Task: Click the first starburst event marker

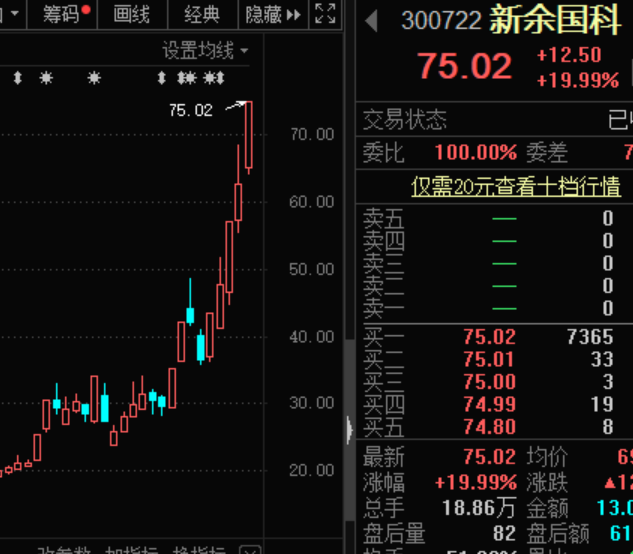Action: 46,78
